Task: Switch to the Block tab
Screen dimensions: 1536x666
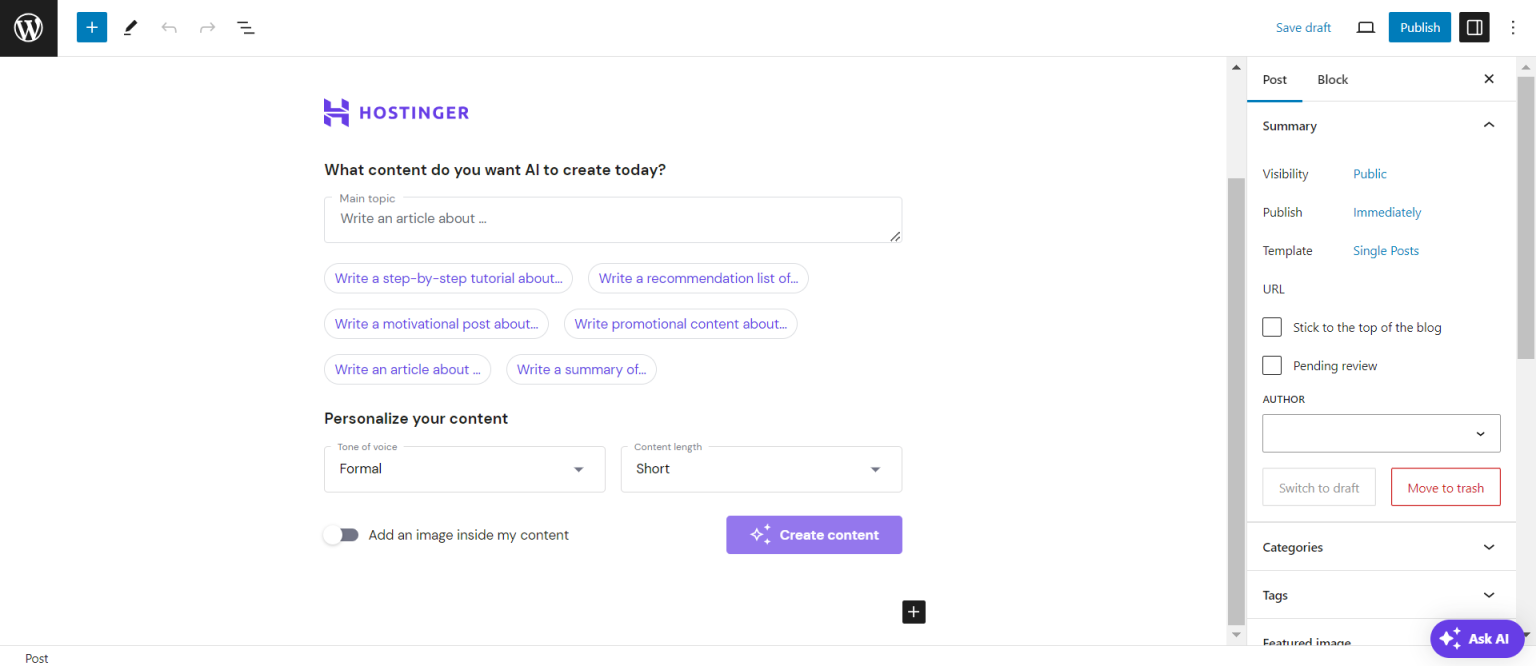Action: tap(1332, 79)
